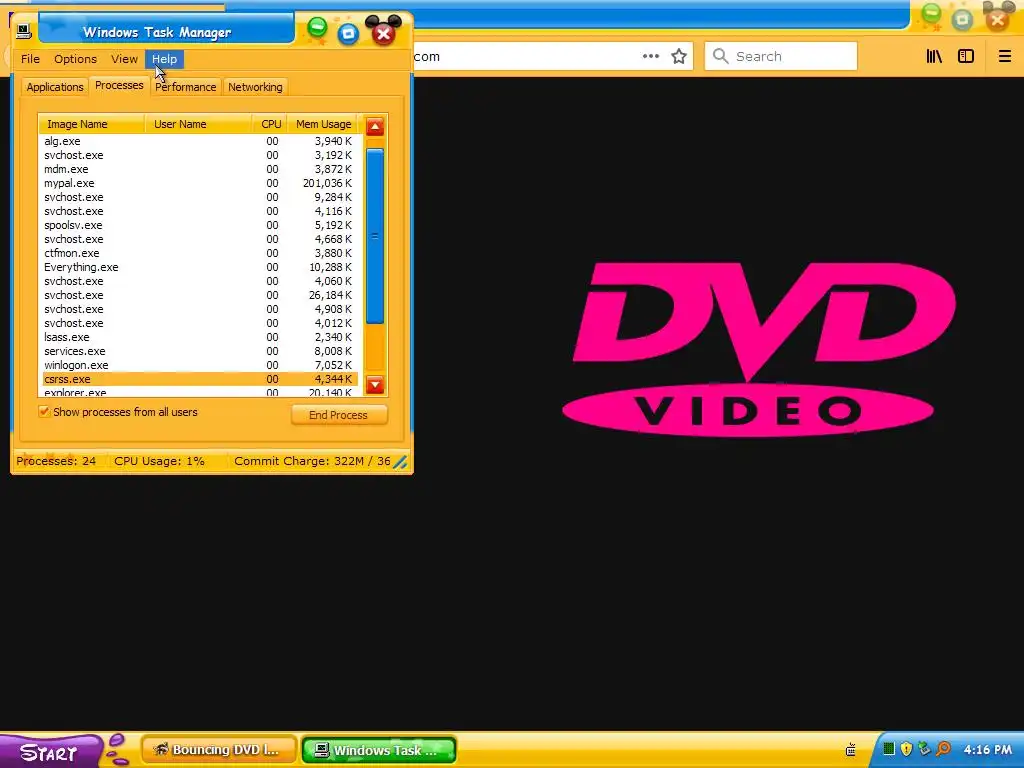Select the Everything.exe process
The image size is (1024, 768).
199,267
